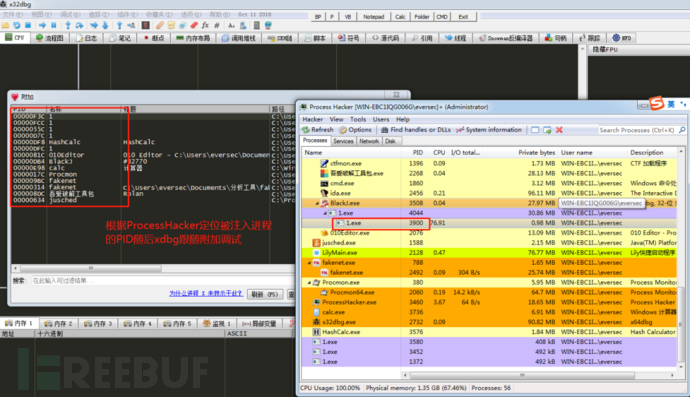Click the BP button in x32dbg
Screen dimensions: 690x397
click(x=318, y=17)
